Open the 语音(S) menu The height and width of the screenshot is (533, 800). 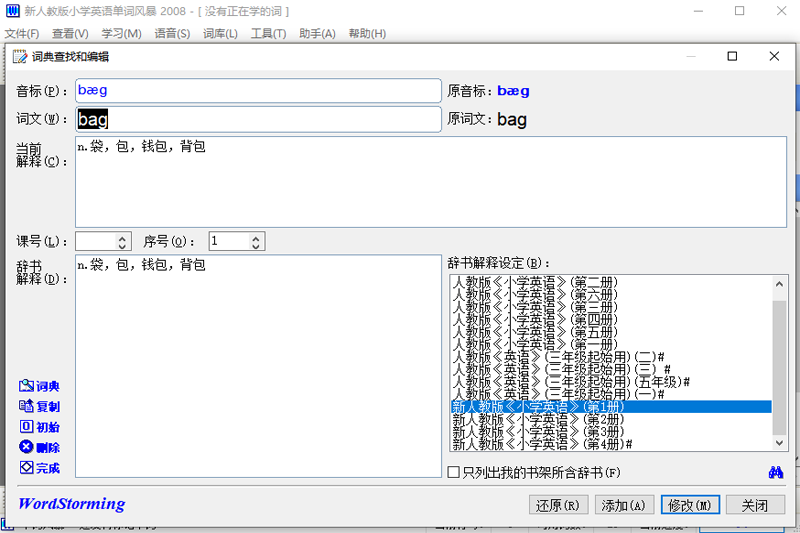(x=172, y=34)
